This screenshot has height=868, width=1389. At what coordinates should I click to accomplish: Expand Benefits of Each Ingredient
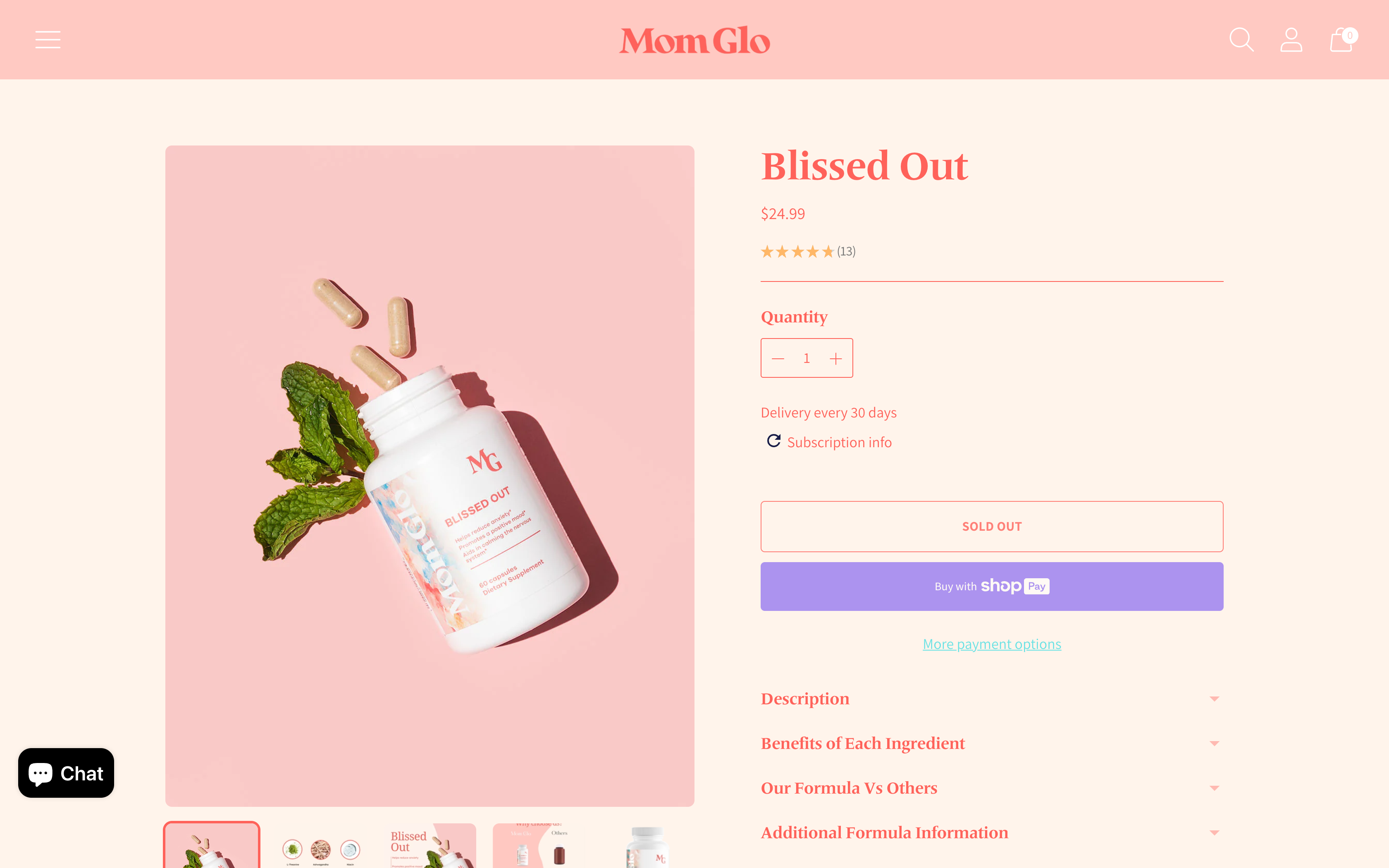991,744
